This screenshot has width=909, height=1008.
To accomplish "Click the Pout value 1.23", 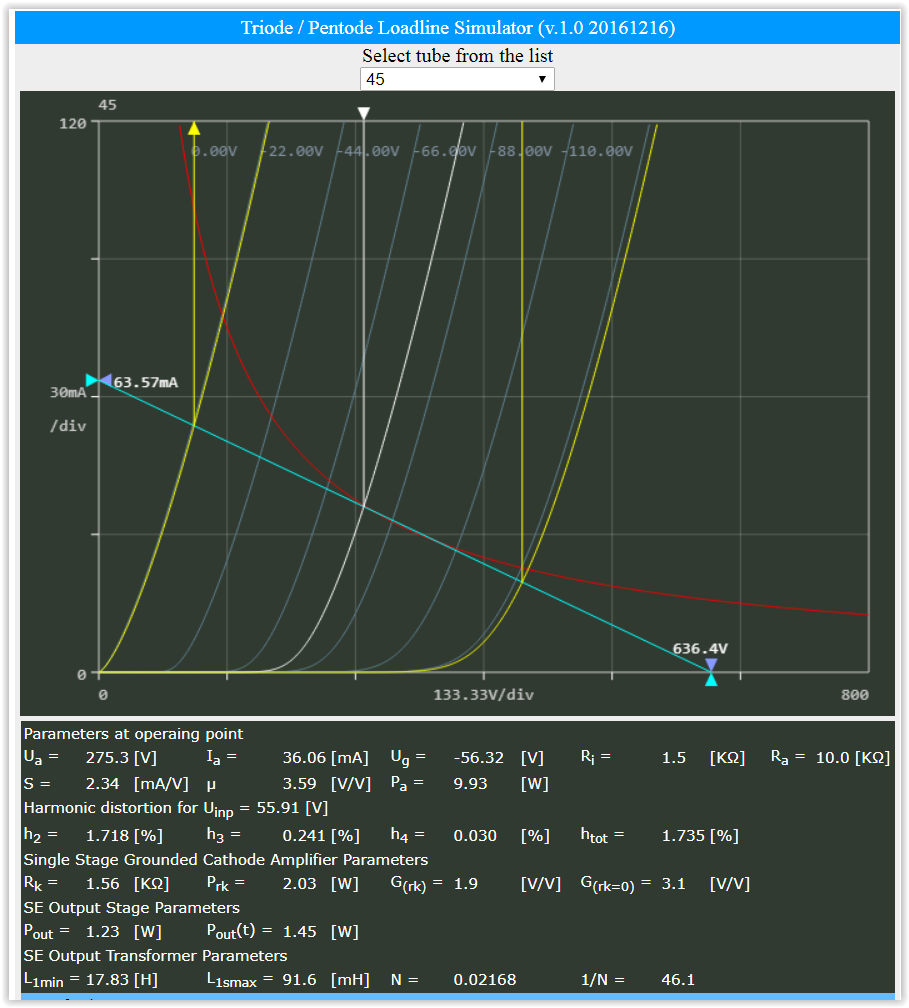I will click(x=103, y=932).
